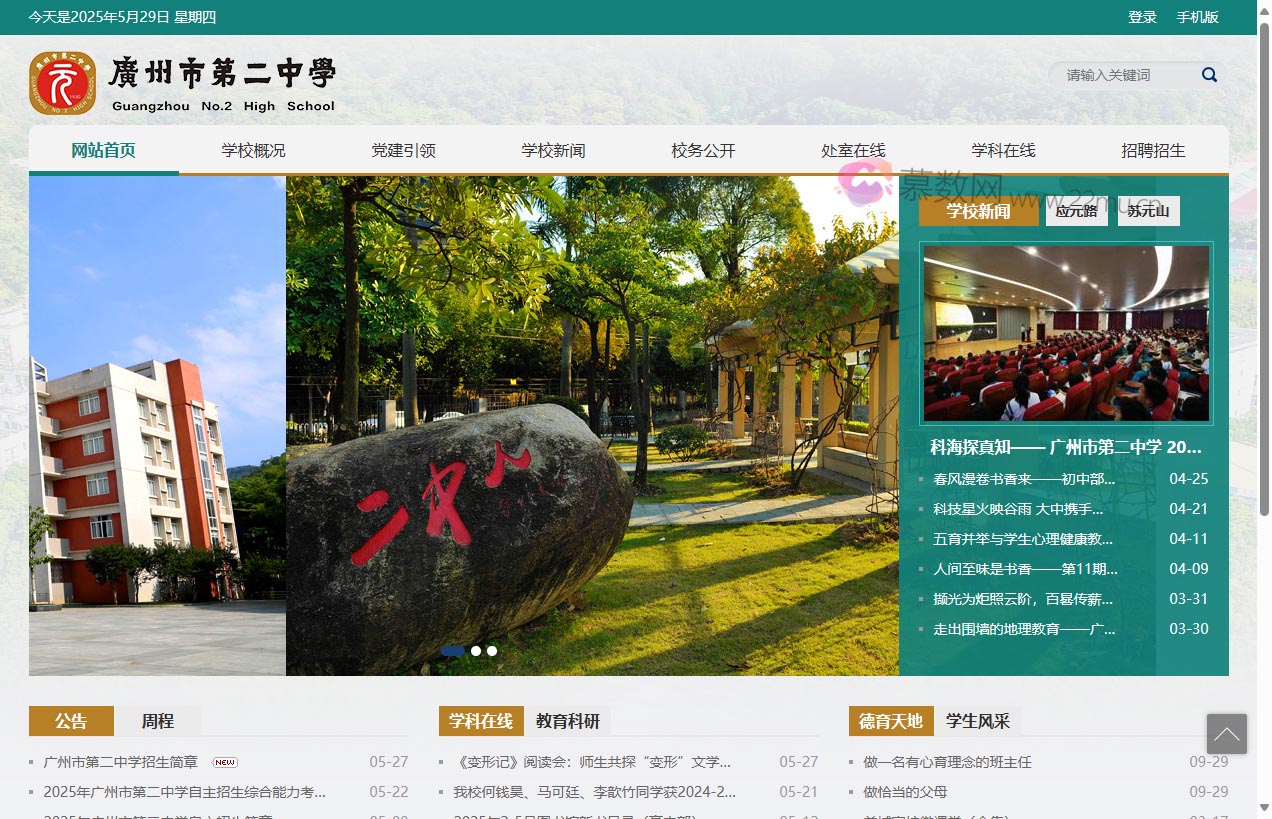Image resolution: width=1272 pixels, height=819 pixels.
Task: Click the NEW badge beside 招生简章
Action: click(x=224, y=761)
